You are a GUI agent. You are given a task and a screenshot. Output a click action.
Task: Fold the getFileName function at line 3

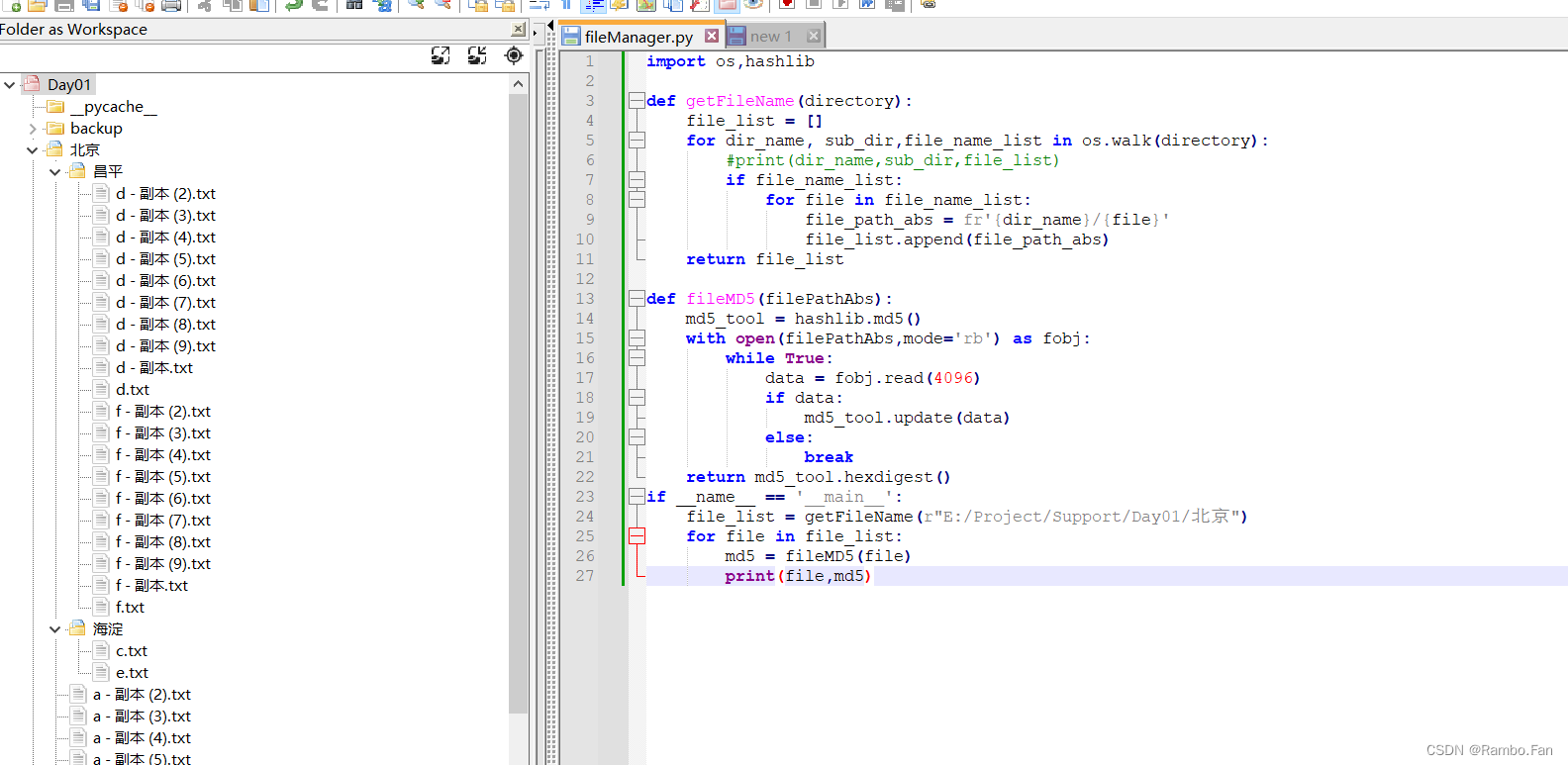coord(637,100)
